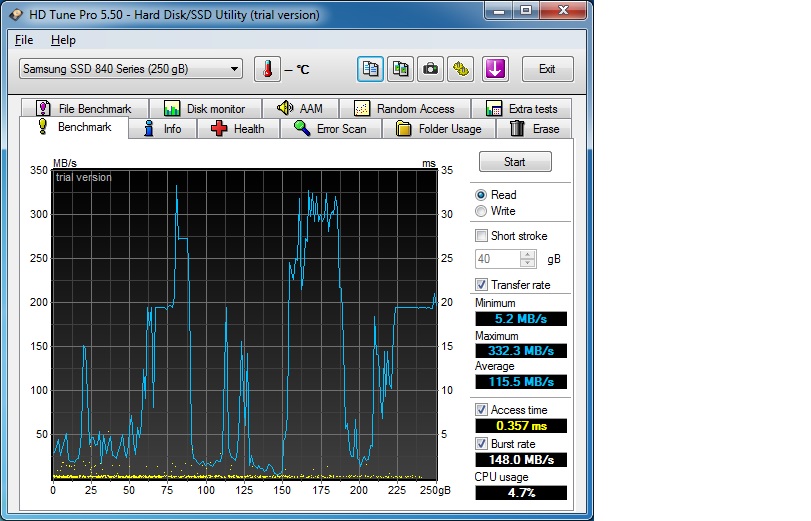Click the Health tab's red cross icon
Viewport: 811px width, 521px height.
tap(219, 129)
